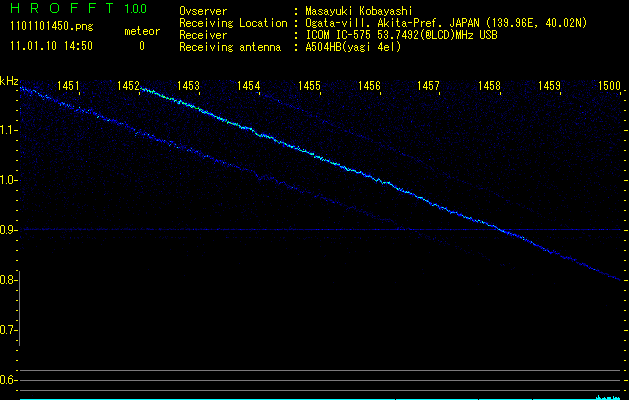Screen dimensions: 629x400
Task: Click the 0.8 kHz axis label
Action: [x=7, y=280]
